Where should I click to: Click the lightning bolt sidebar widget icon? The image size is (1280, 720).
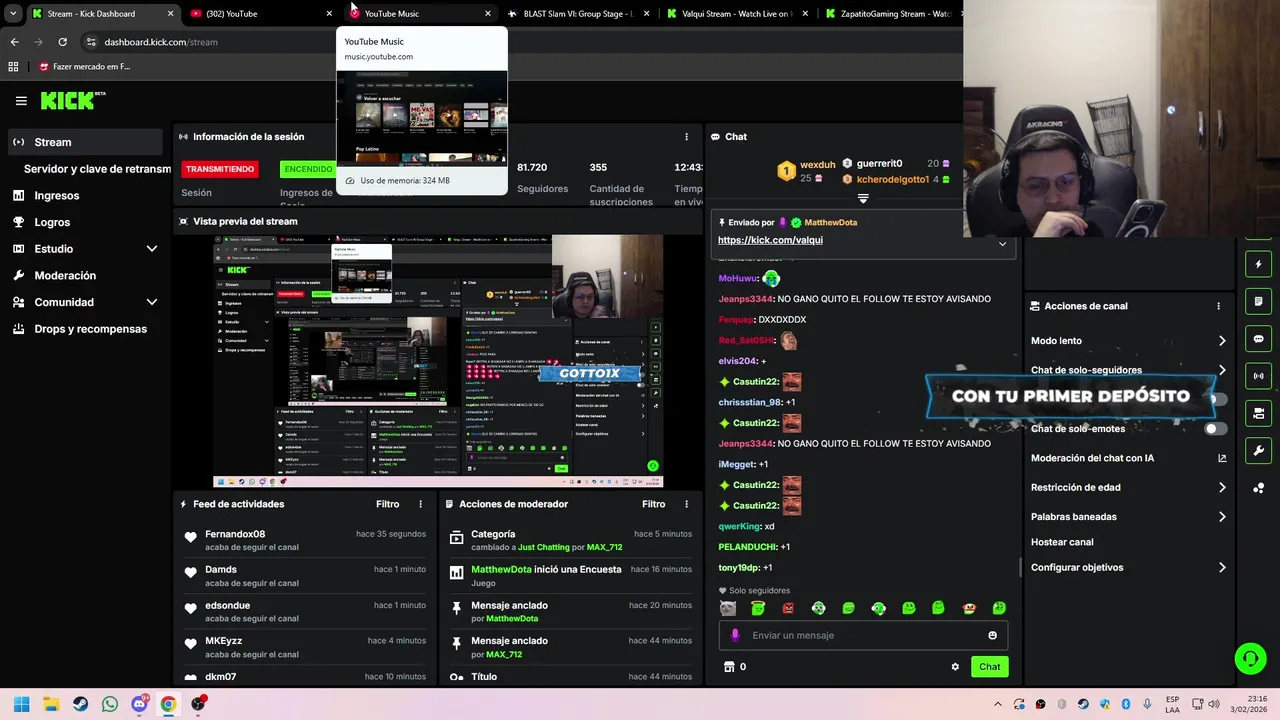[1258, 265]
